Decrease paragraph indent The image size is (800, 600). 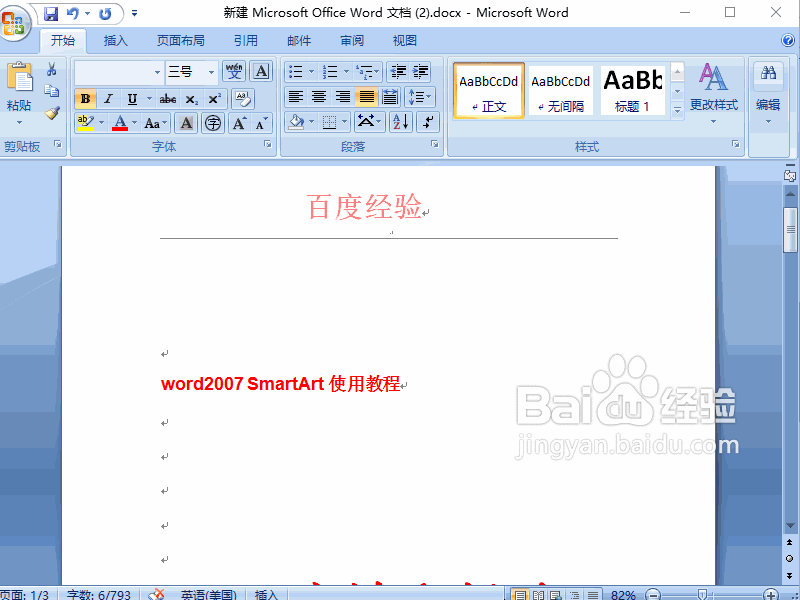(x=398, y=72)
